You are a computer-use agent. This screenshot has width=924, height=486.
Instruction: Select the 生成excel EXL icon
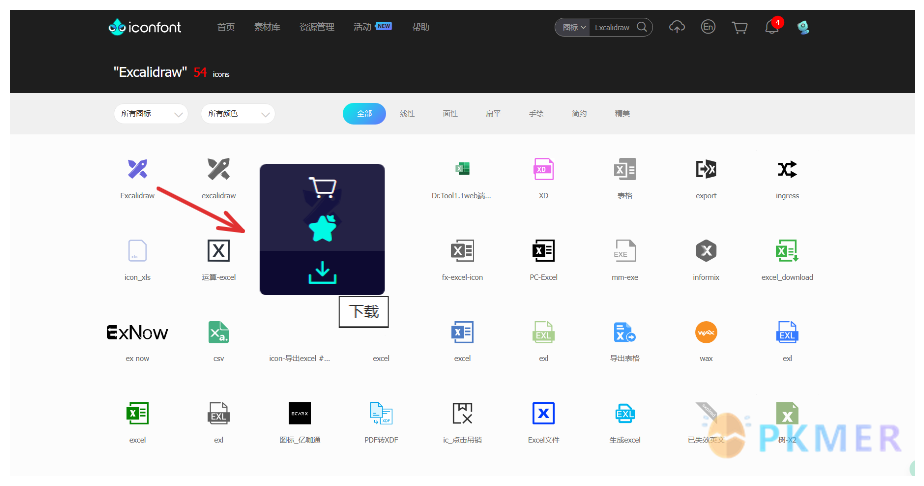point(625,414)
